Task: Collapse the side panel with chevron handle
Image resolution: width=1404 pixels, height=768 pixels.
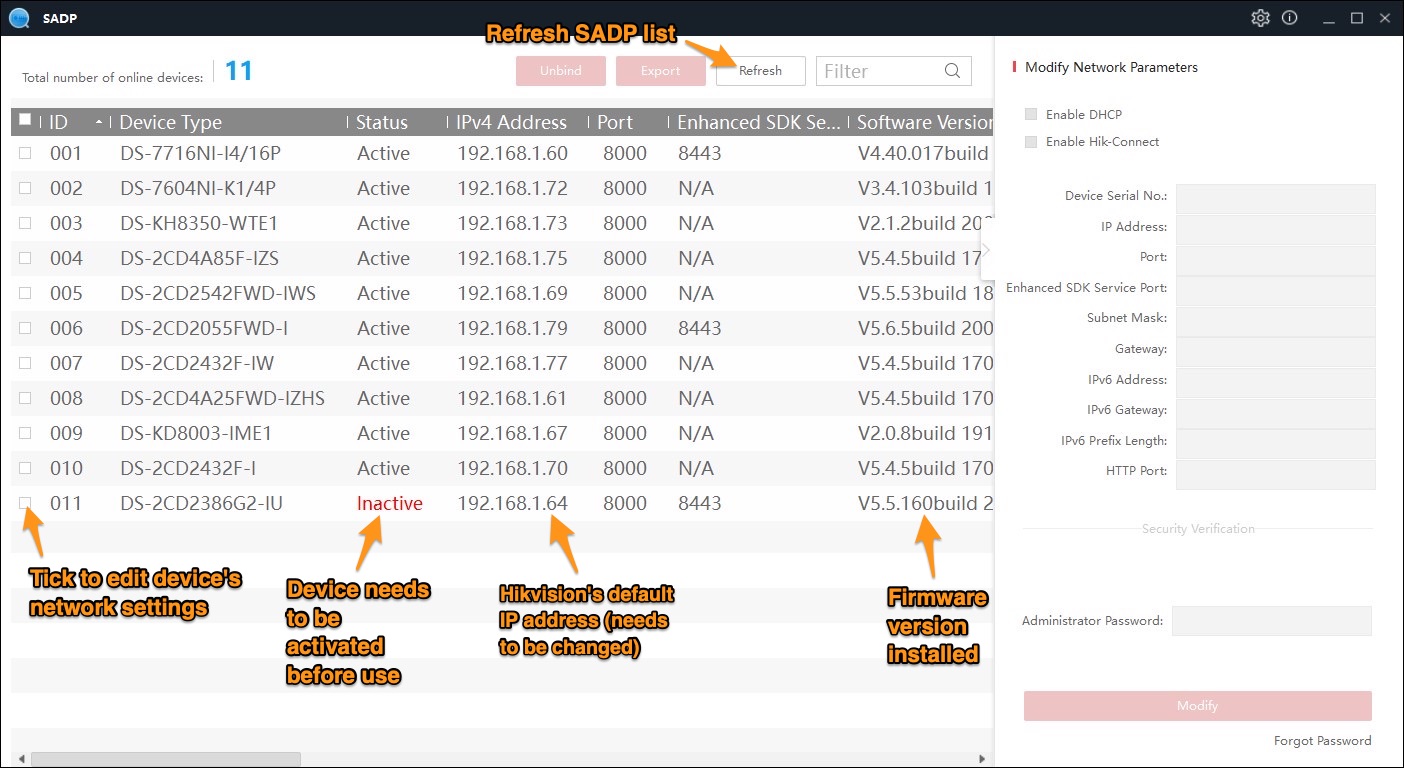Action: click(986, 251)
